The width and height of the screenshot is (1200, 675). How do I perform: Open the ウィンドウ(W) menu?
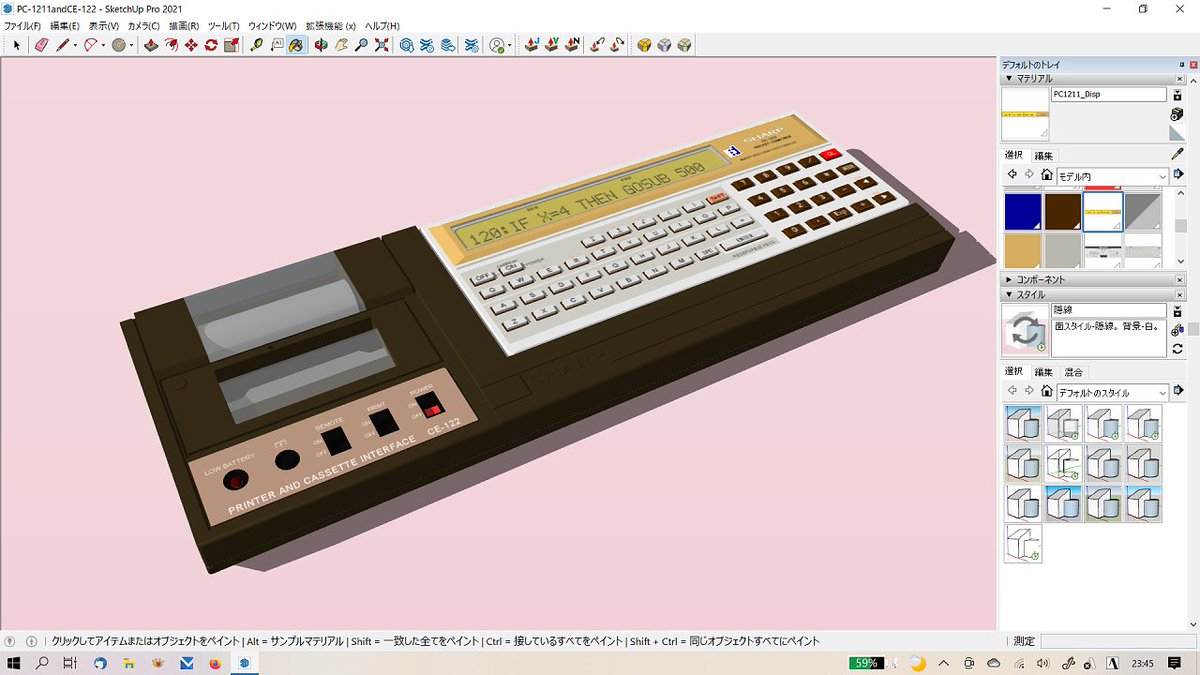coord(271,25)
